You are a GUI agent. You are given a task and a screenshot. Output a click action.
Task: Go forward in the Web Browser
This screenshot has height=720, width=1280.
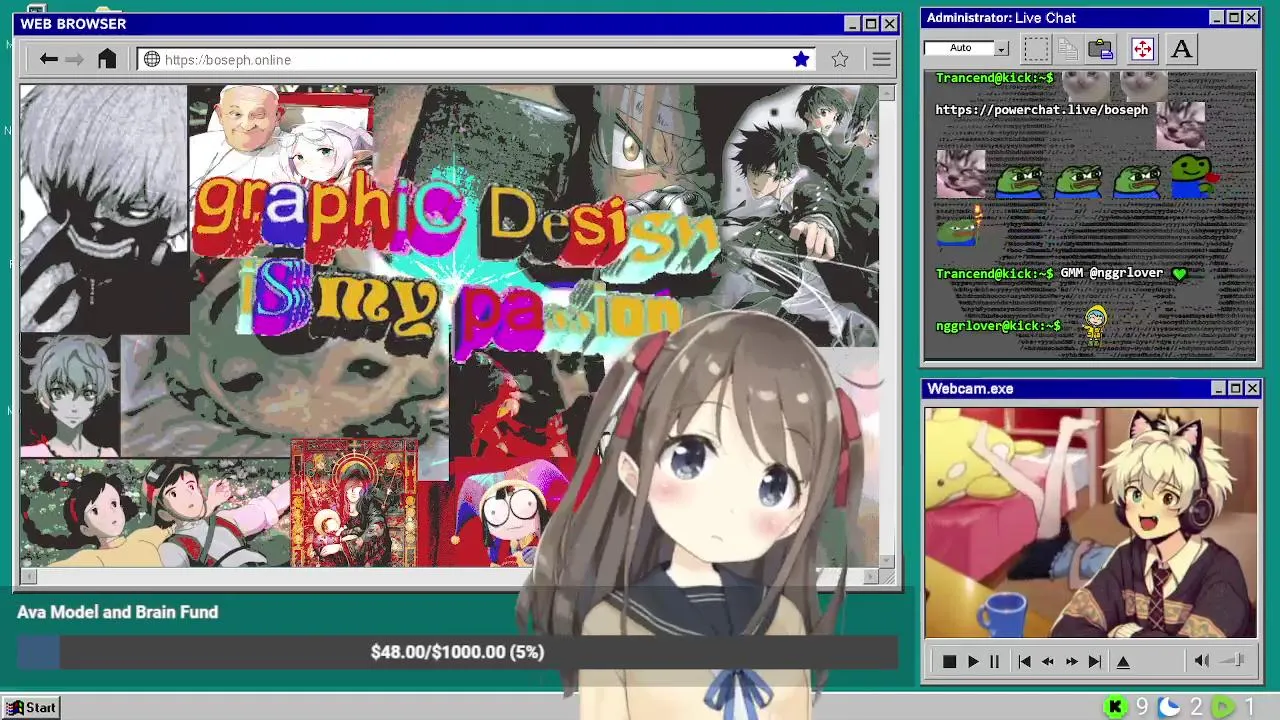pos(75,59)
